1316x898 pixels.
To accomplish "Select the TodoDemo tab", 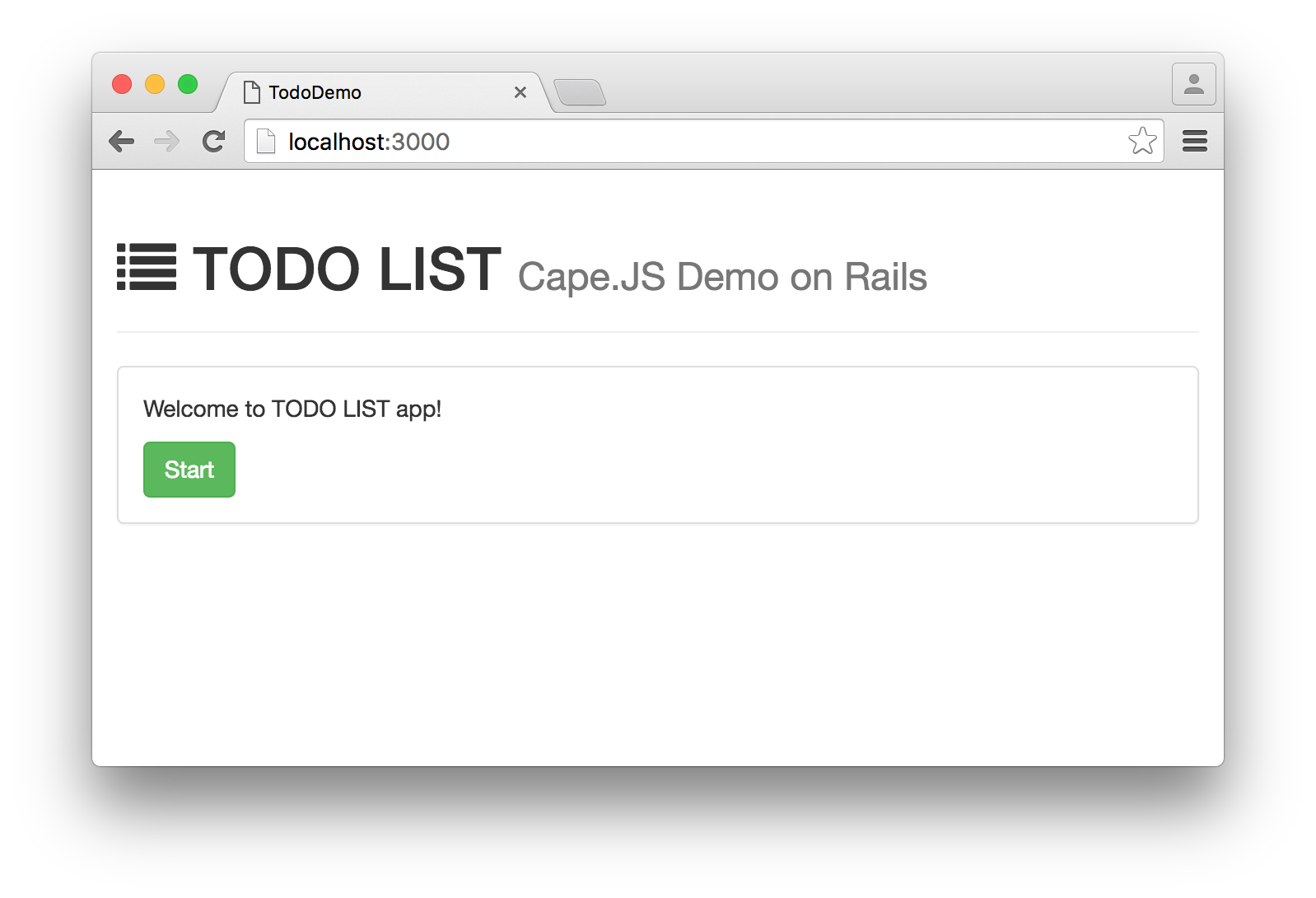I will (383, 92).
